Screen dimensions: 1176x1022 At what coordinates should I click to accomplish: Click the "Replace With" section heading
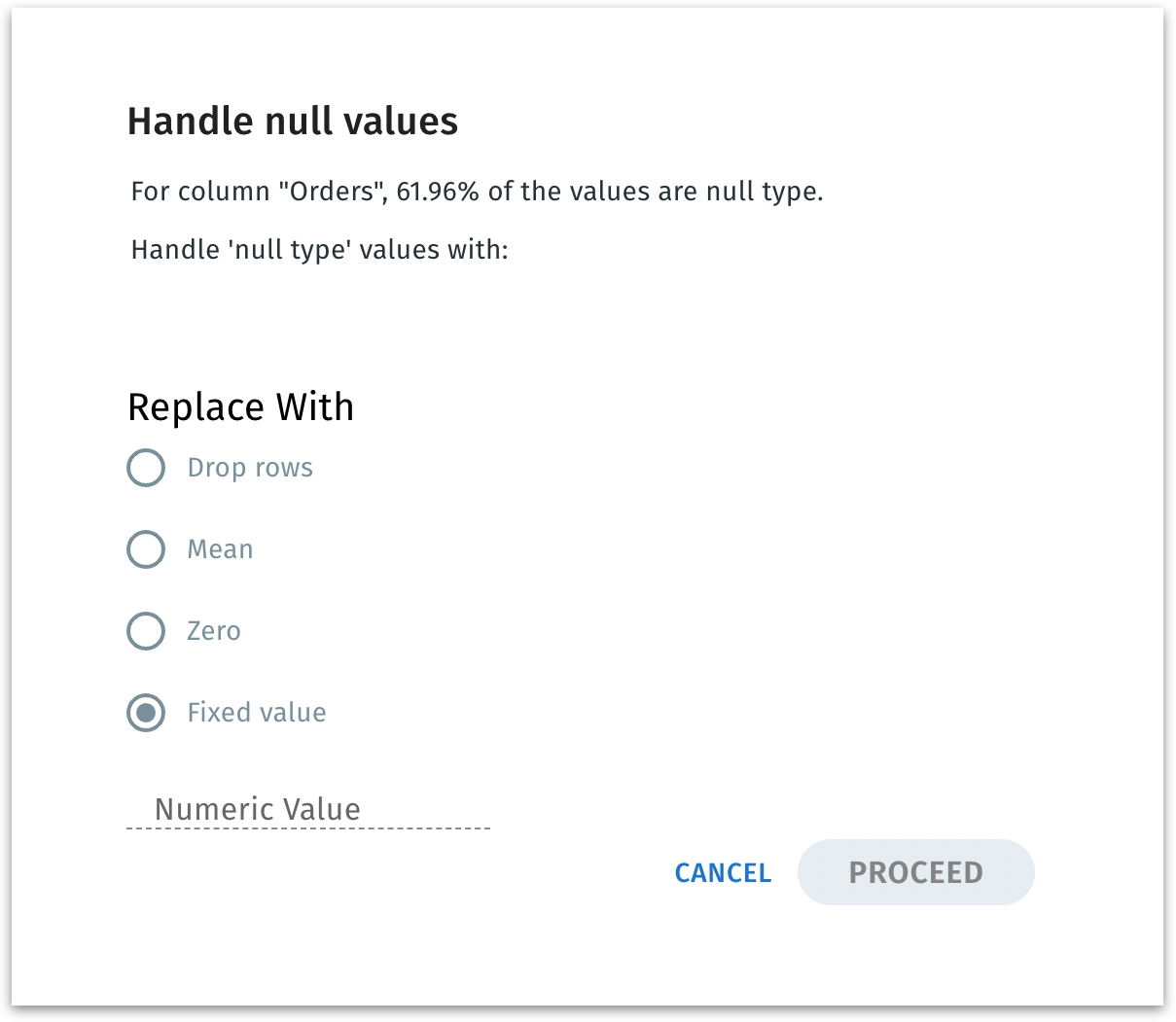pyautogui.click(x=240, y=406)
